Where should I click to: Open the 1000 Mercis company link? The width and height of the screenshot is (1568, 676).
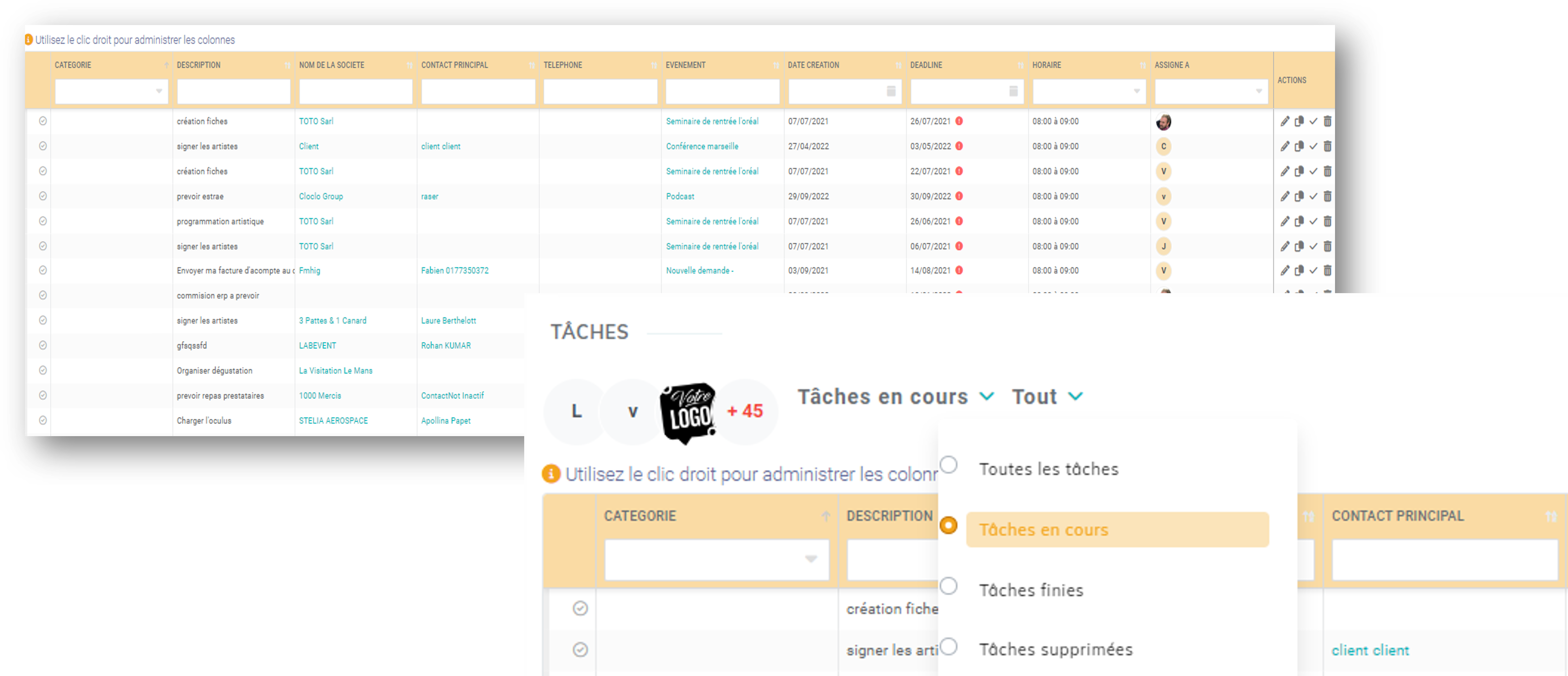[x=319, y=395]
